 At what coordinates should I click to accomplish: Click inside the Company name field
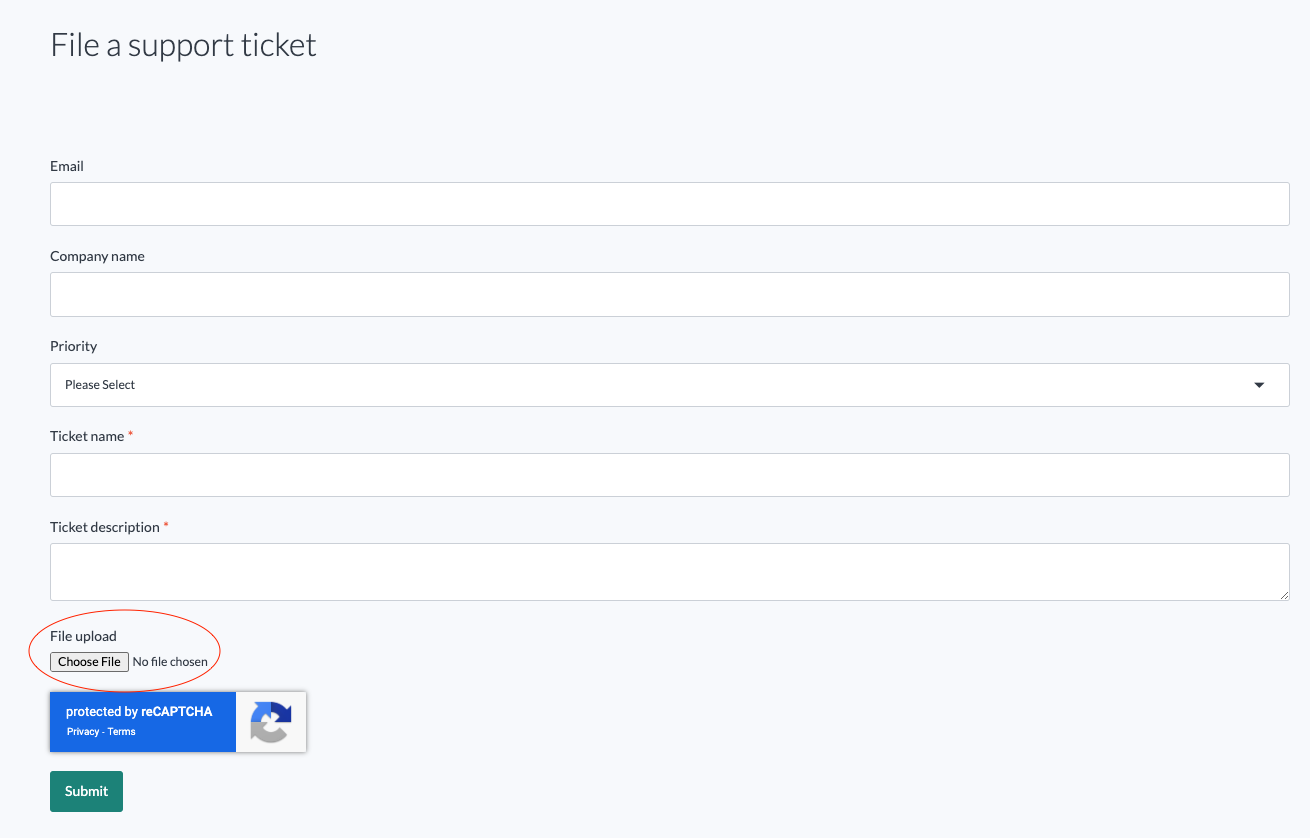pos(670,294)
